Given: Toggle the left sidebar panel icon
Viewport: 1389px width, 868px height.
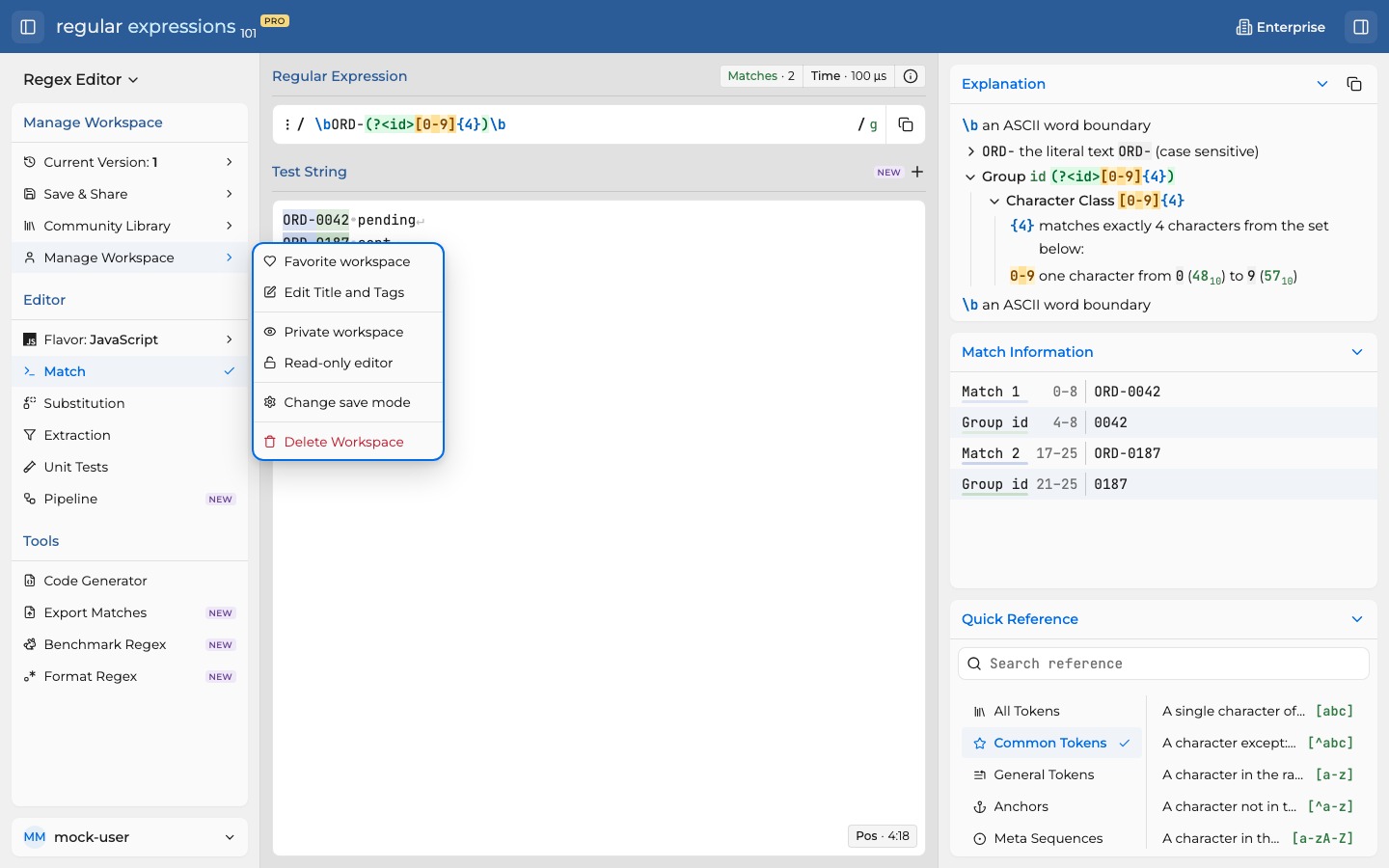Looking at the screenshot, I should [28, 27].
